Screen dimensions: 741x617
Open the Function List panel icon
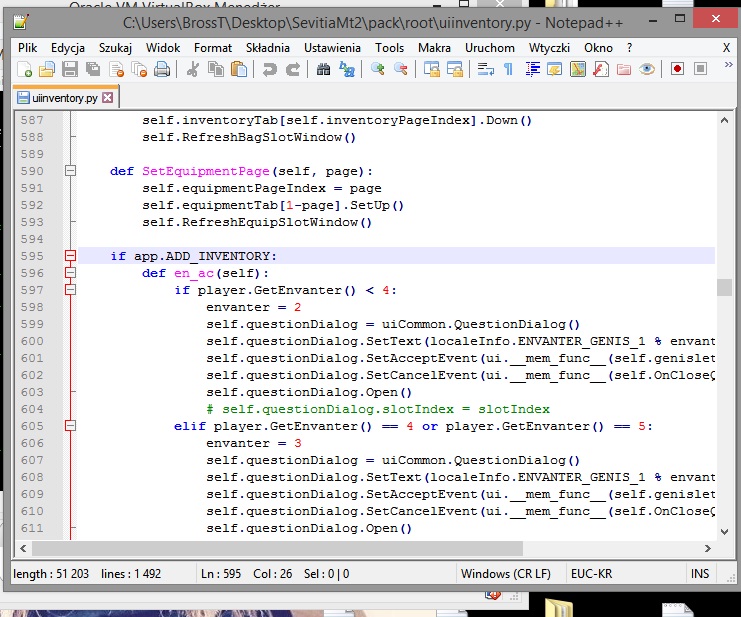pos(601,69)
